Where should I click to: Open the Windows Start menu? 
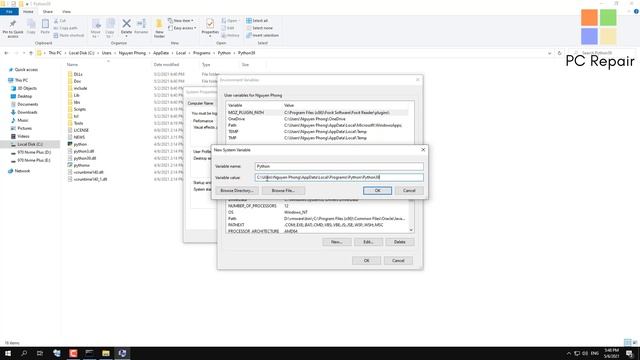[8, 353]
